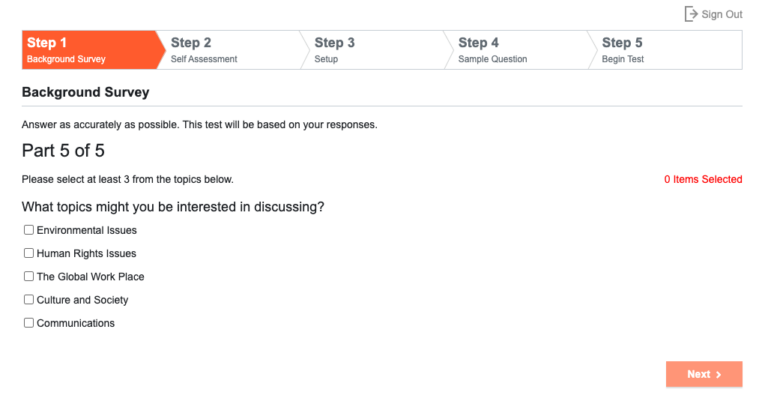This screenshot has width=768, height=404.
Task: Click the Sign Out door-arrow icon
Action: (x=691, y=14)
